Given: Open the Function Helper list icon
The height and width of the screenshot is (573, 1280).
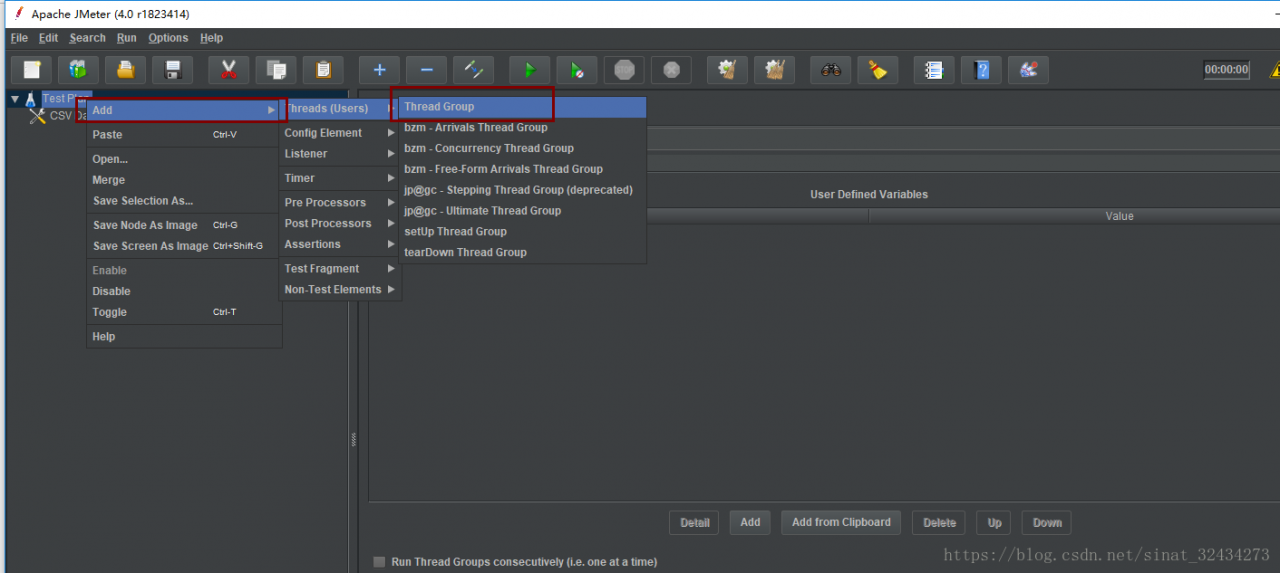Looking at the screenshot, I should point(933,70).
